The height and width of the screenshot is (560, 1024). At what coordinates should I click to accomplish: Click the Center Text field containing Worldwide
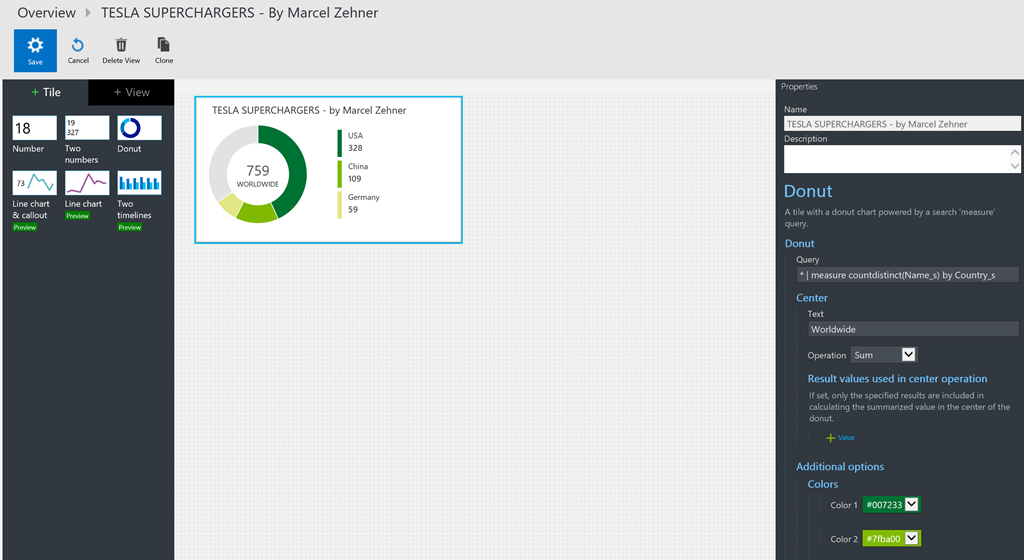click(913, 329)
